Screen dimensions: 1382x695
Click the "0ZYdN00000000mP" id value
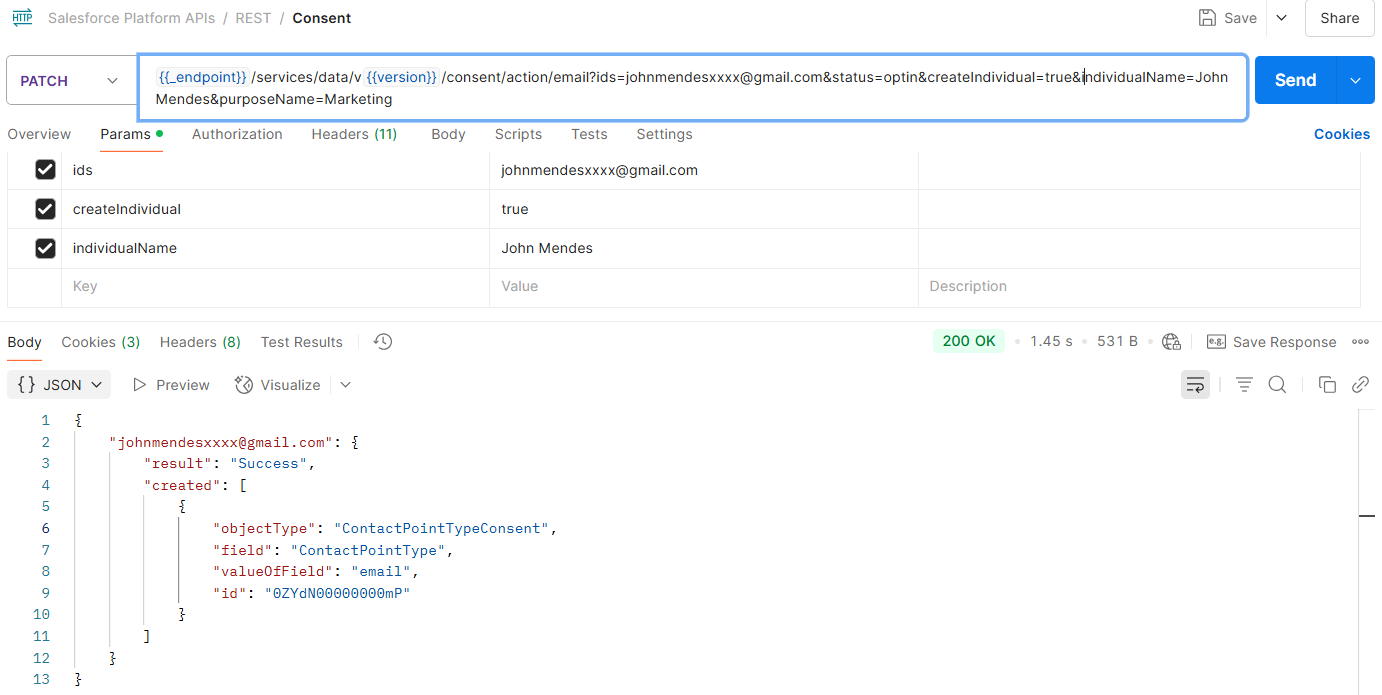(x=337, y=593)
